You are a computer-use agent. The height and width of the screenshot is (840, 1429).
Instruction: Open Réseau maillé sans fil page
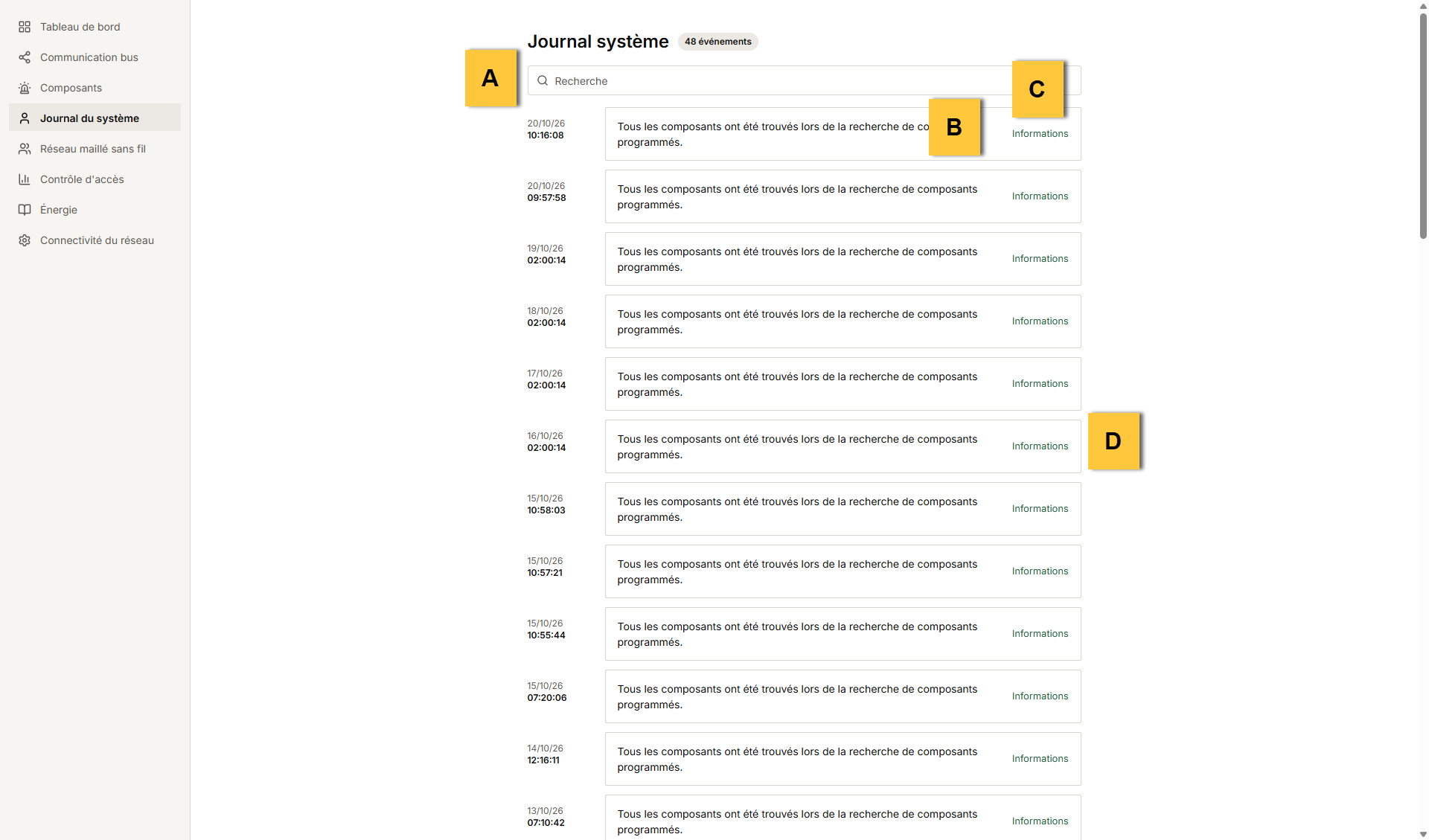(x=95, y=149)
